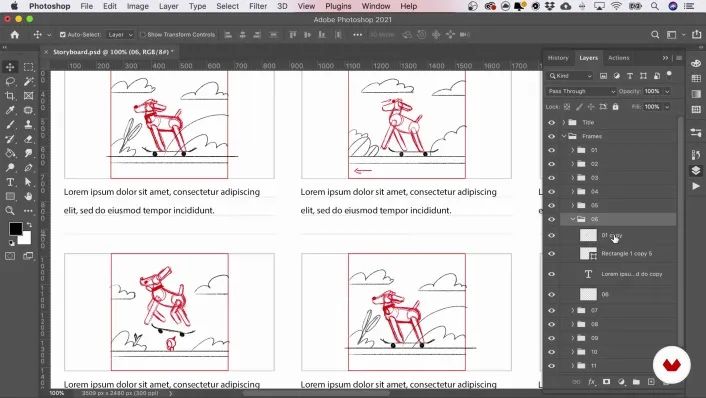Add a layer mask from panel footer

(606, 382)
